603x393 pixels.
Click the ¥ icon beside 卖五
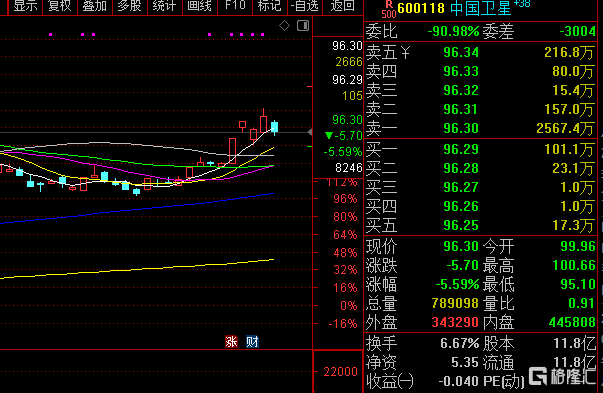tap(405, 52)
